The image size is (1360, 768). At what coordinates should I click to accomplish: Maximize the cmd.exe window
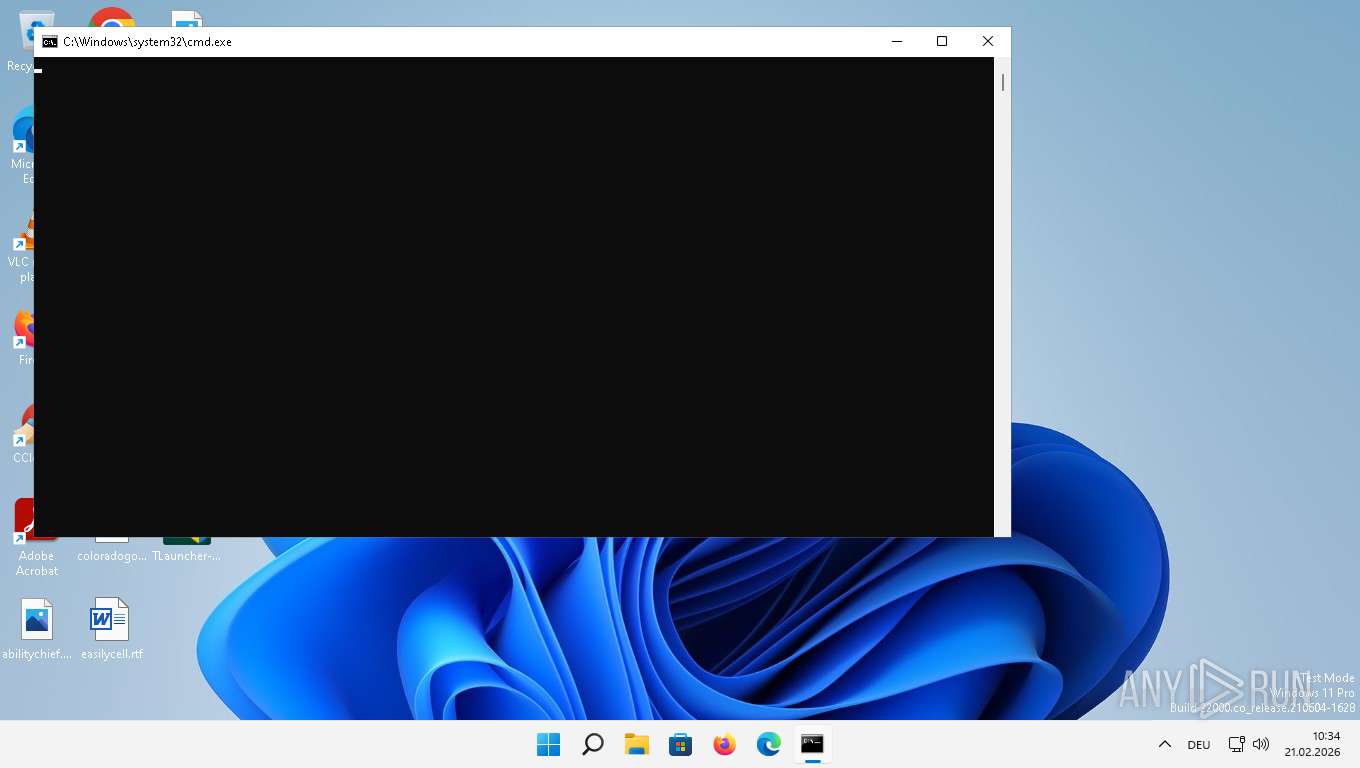(x=942, y=41)
